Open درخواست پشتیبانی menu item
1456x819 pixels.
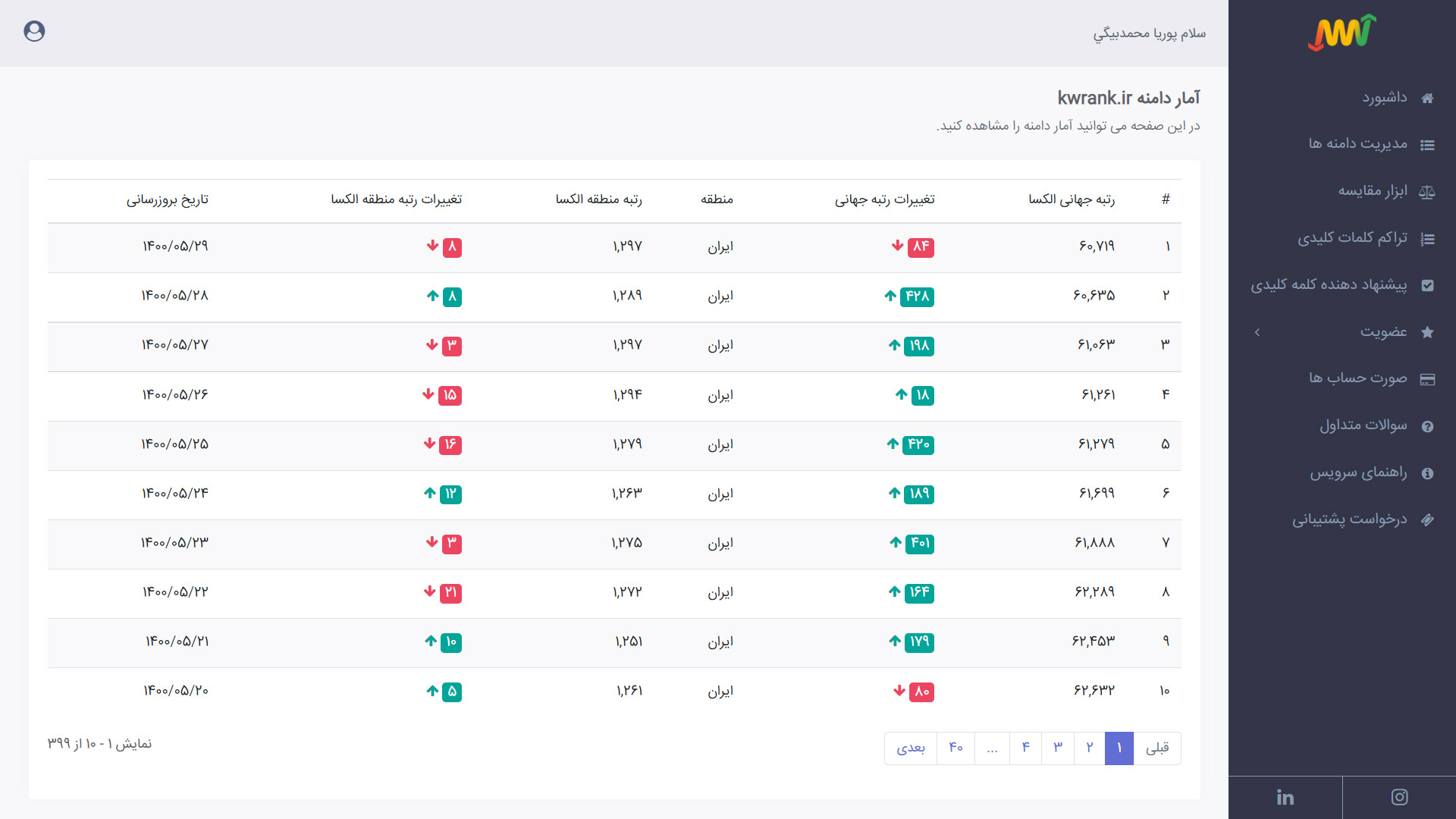point(1350,519)
